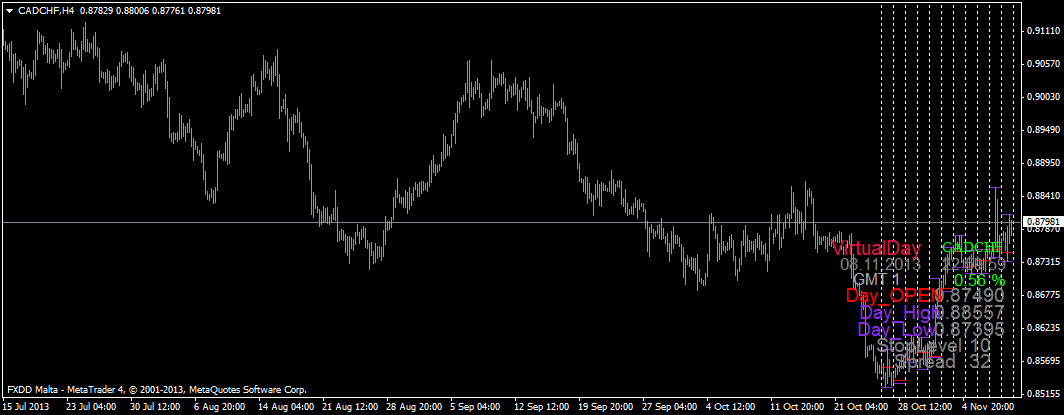Click the small triangle before CADCHF,H4
This screenshot has height=415, width=1064.
9,10
